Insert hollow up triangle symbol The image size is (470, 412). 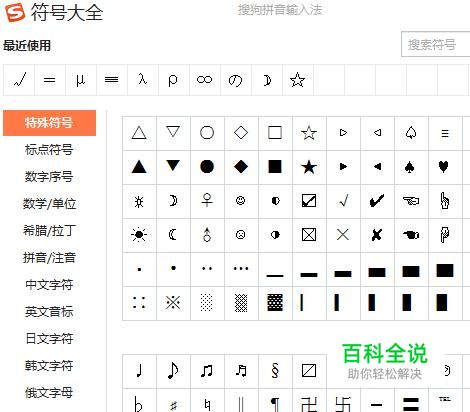[139, 133]
